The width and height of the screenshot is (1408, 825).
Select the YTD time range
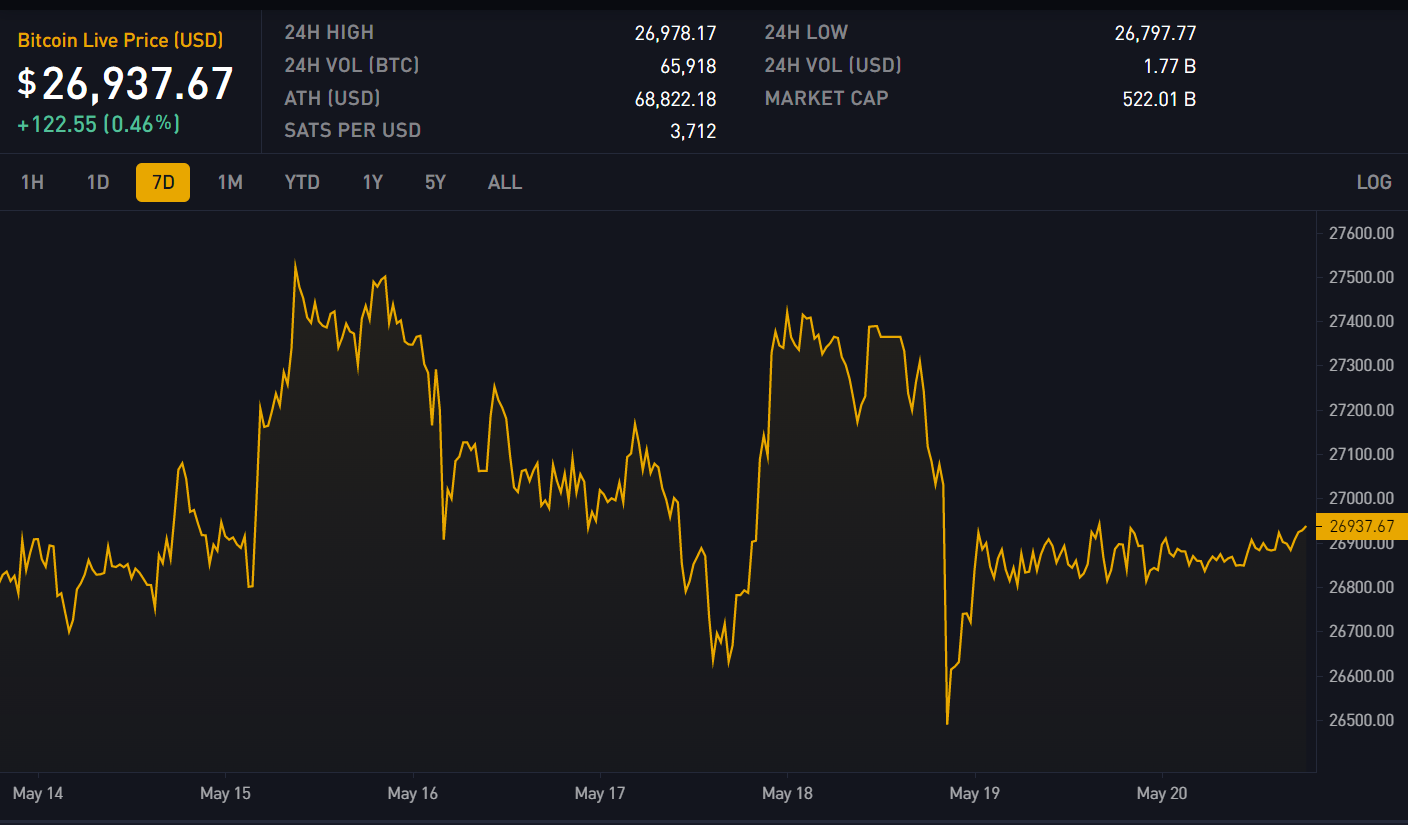tap(302, 182)
